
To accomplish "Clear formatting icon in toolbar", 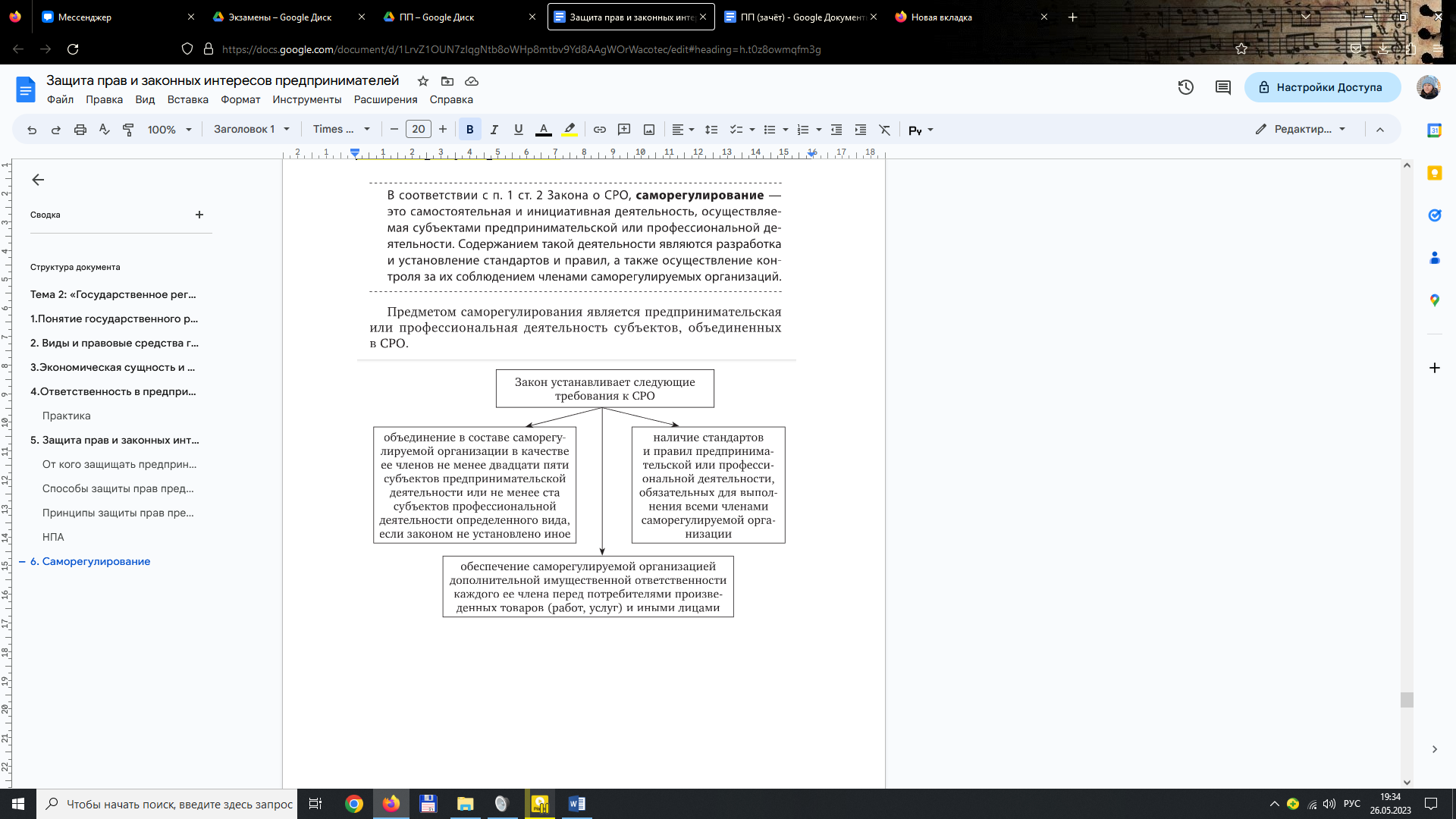I will 885,130.
